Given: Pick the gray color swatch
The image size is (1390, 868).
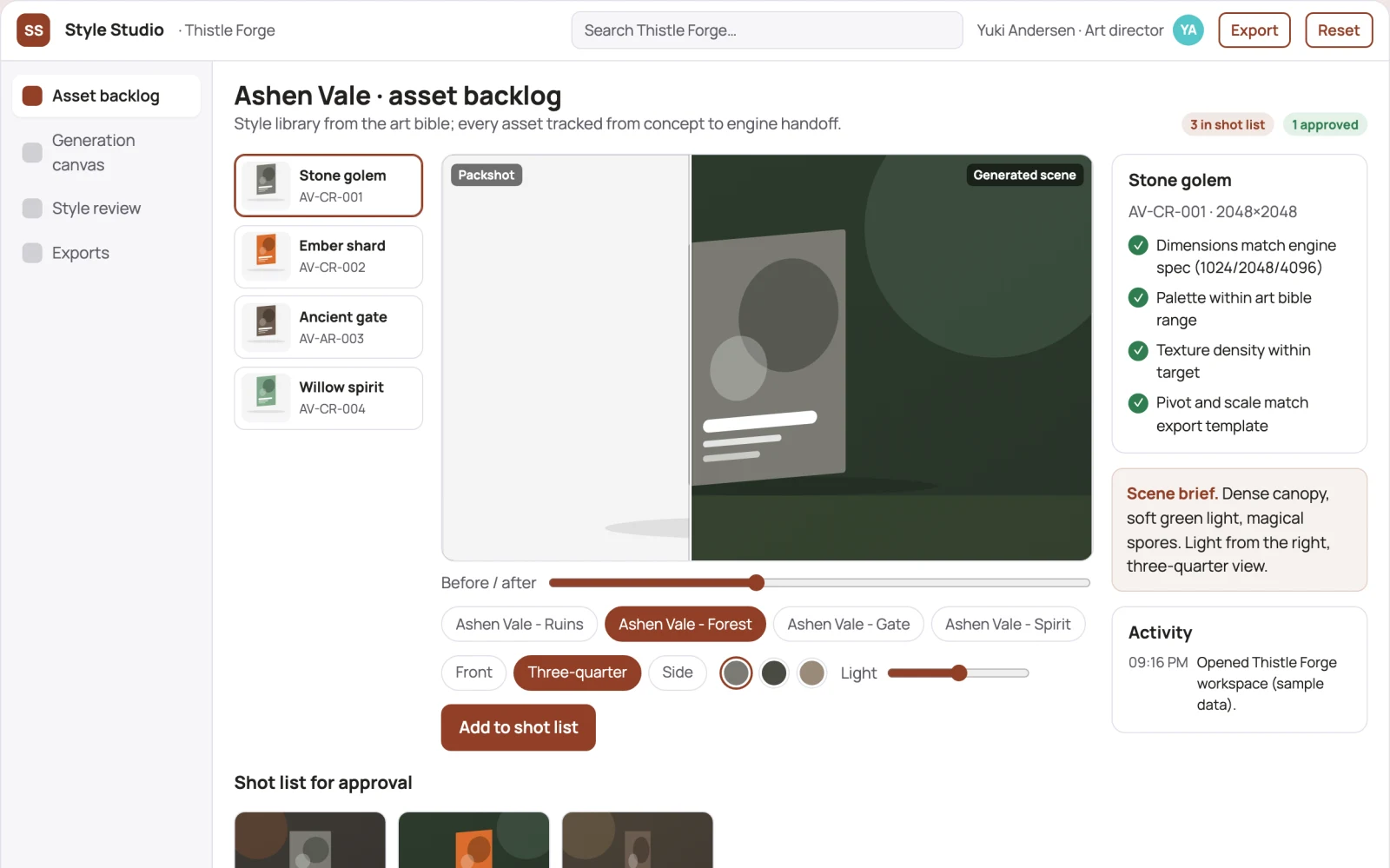Looking at the screenshot, I should click(x=736, y=673).
